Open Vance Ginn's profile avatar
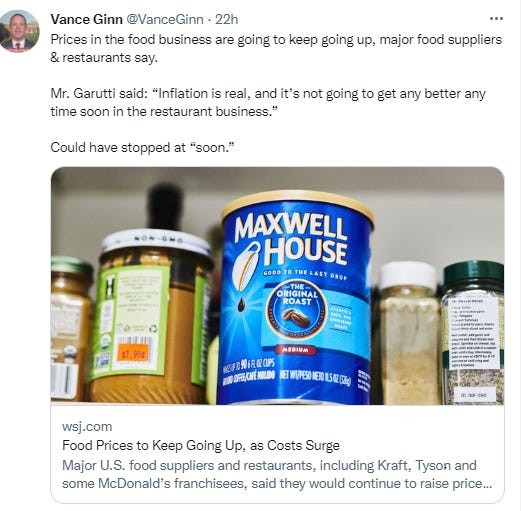Viewport: 521px width, 511px height. coord(19,31)
